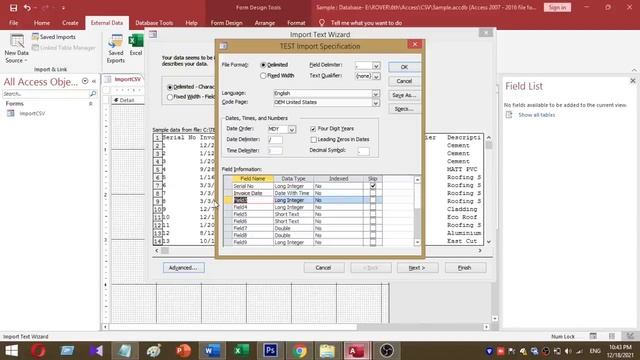Click Show all tables link
Viewport: 640px width, 360px height.
point(536,115)
